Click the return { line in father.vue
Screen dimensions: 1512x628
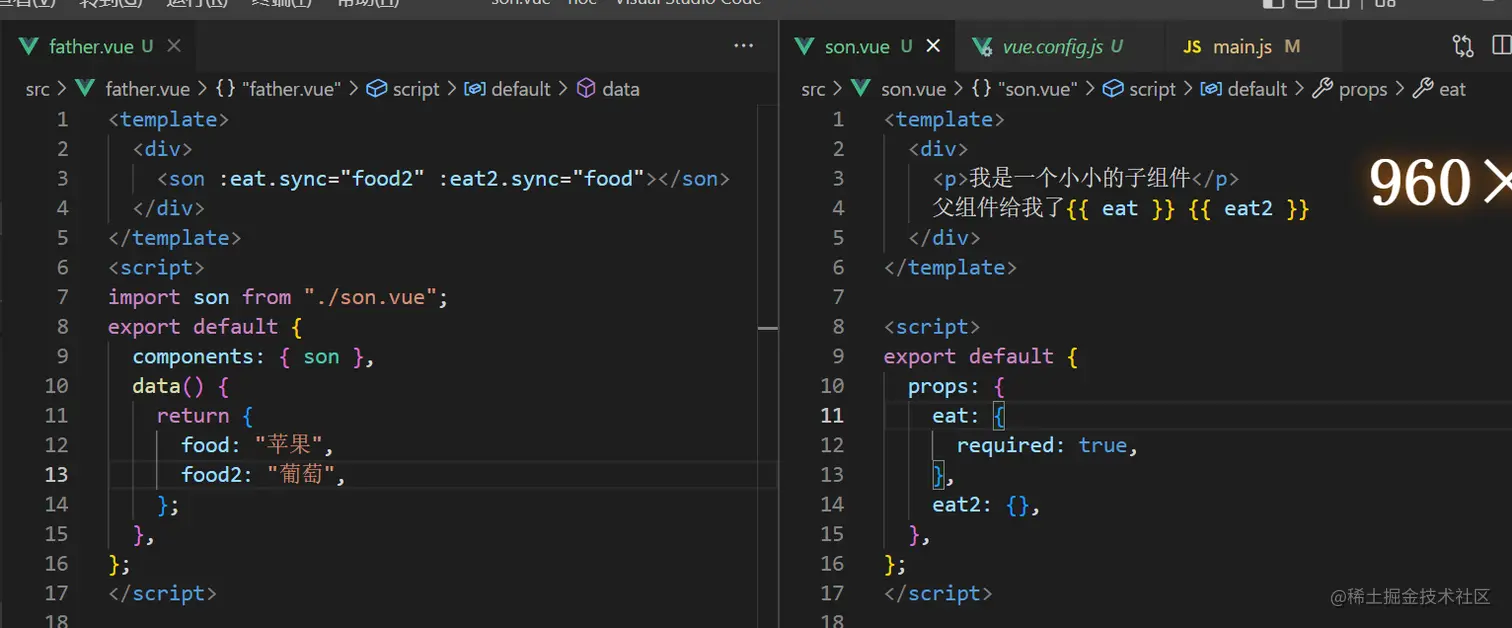[205, 415]
